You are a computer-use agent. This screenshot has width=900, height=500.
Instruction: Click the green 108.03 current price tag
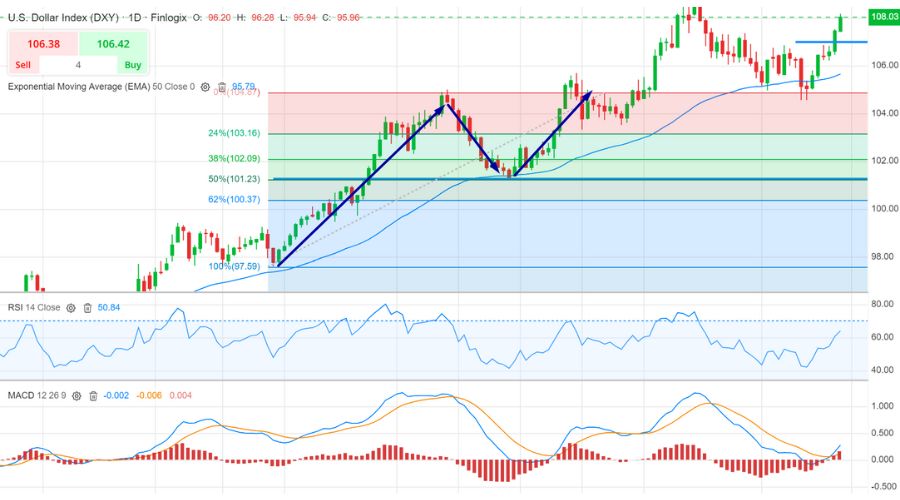pos(884,17)
